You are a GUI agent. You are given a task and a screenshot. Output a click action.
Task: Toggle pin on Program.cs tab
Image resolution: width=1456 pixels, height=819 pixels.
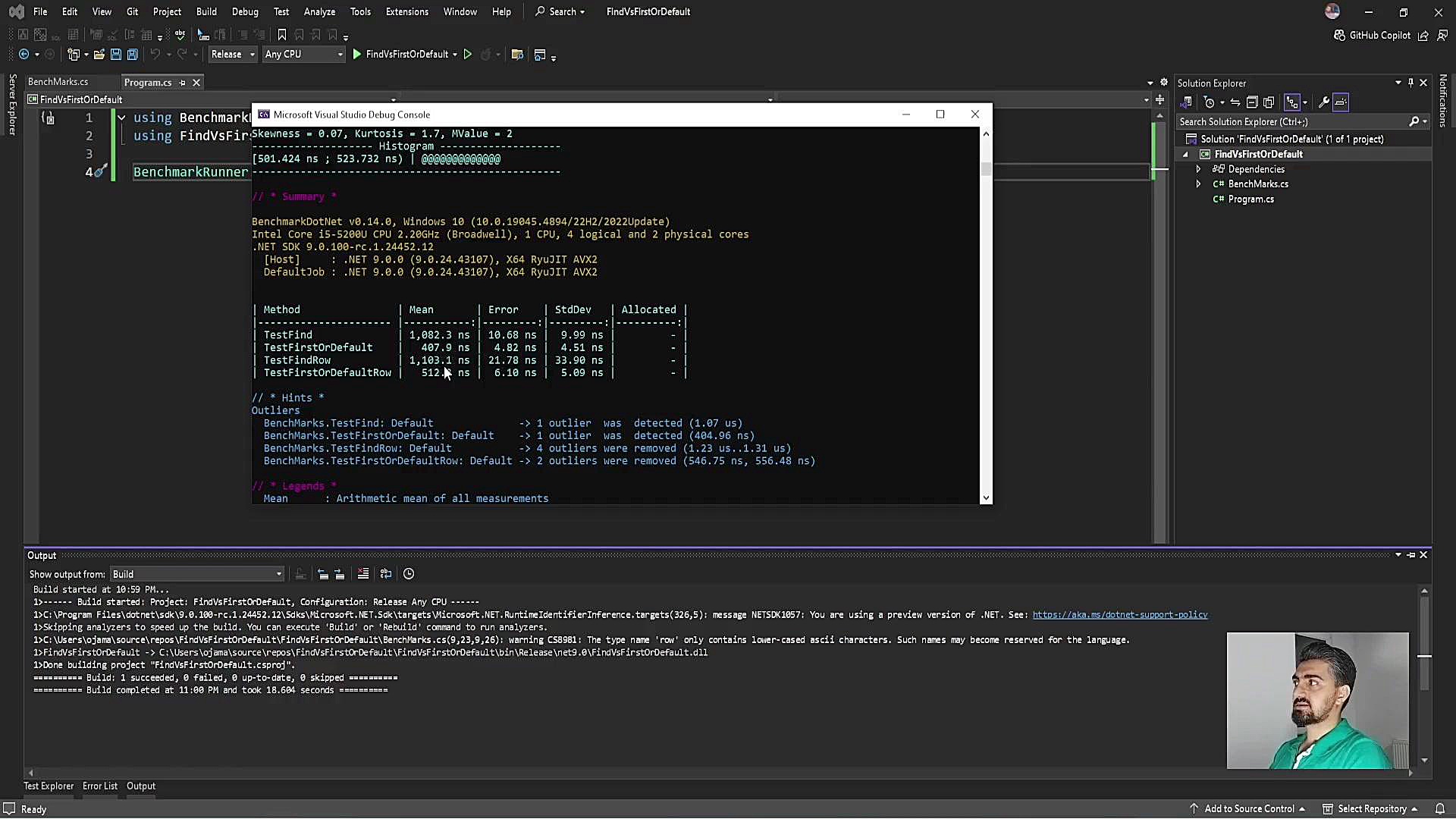(x=183, y=83)
